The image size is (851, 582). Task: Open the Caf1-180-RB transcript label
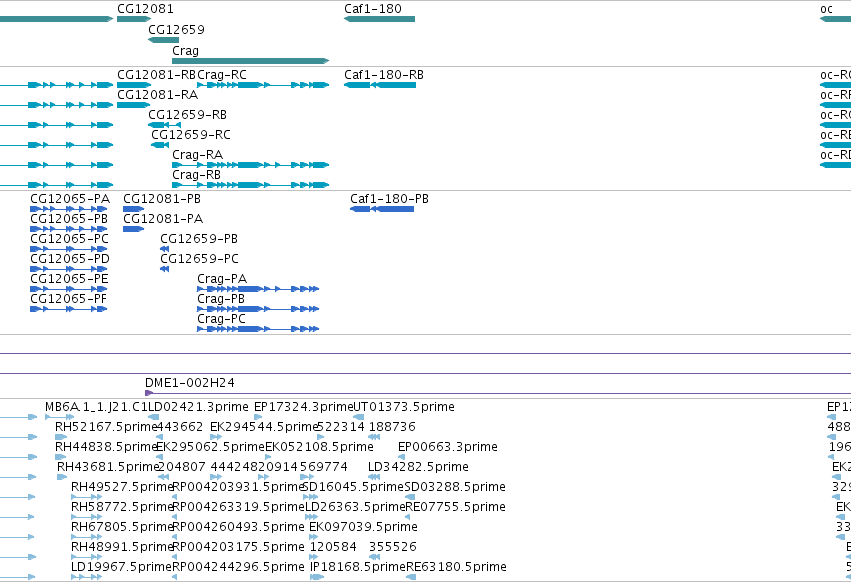(x=384, y=74)
